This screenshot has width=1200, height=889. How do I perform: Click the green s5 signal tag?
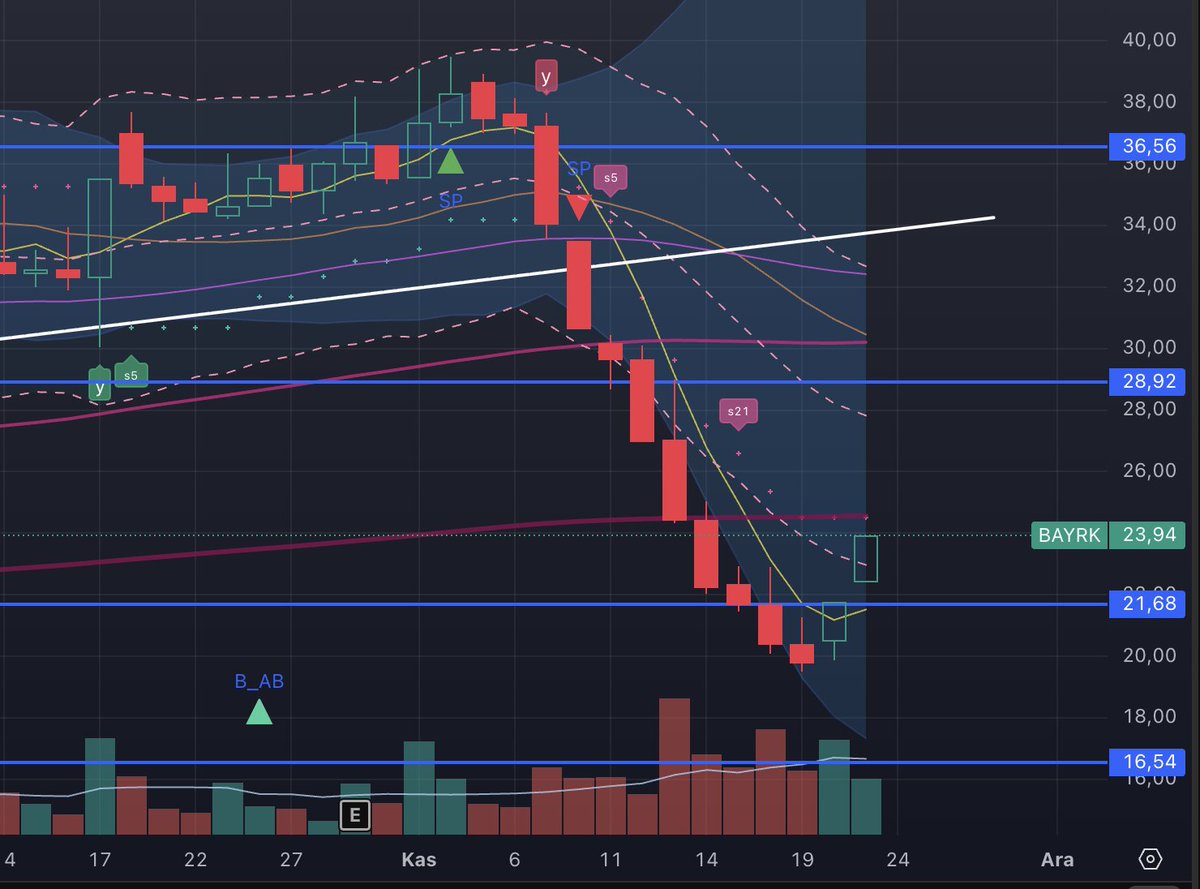tap(131, 374)
